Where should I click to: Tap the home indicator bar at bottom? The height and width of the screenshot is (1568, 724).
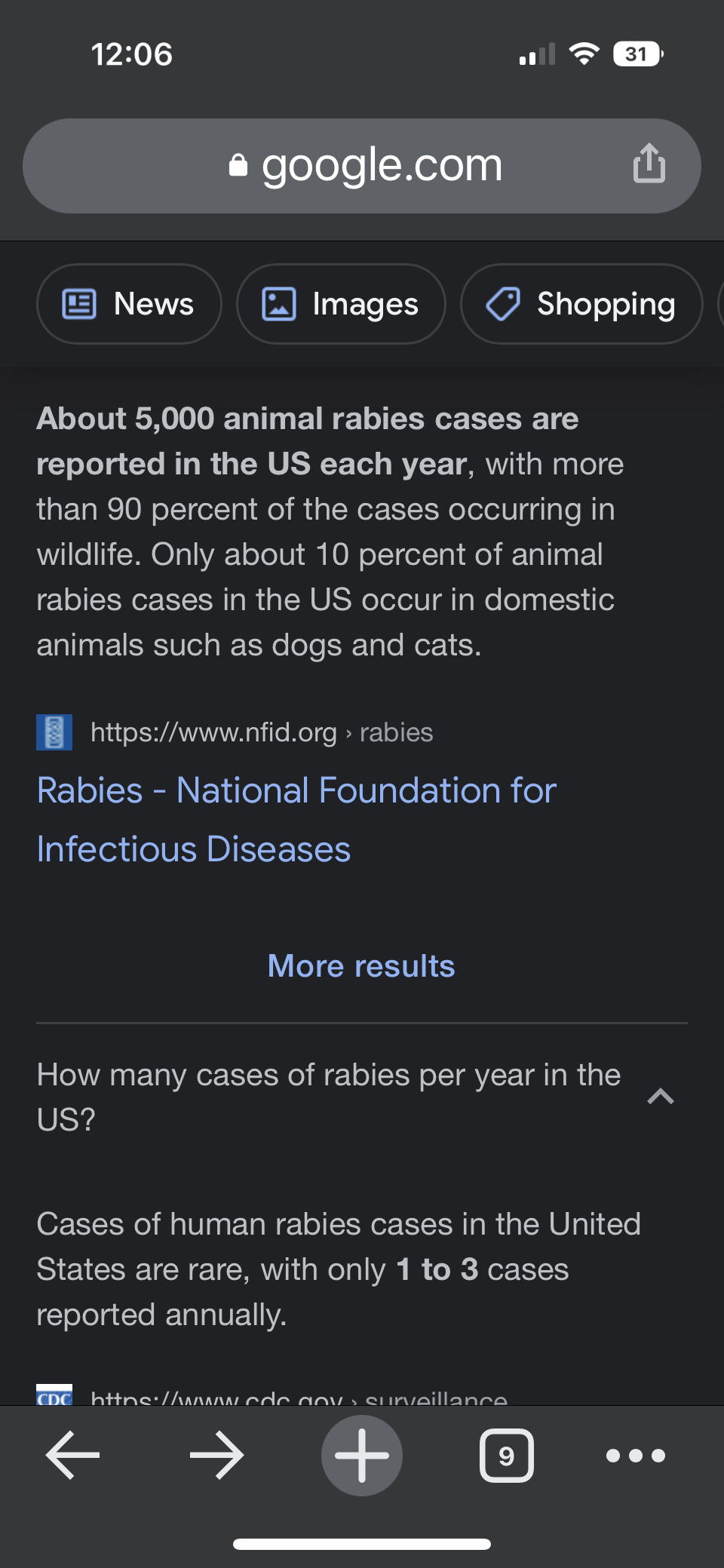pyautogui.click(x=362, y=1544)
